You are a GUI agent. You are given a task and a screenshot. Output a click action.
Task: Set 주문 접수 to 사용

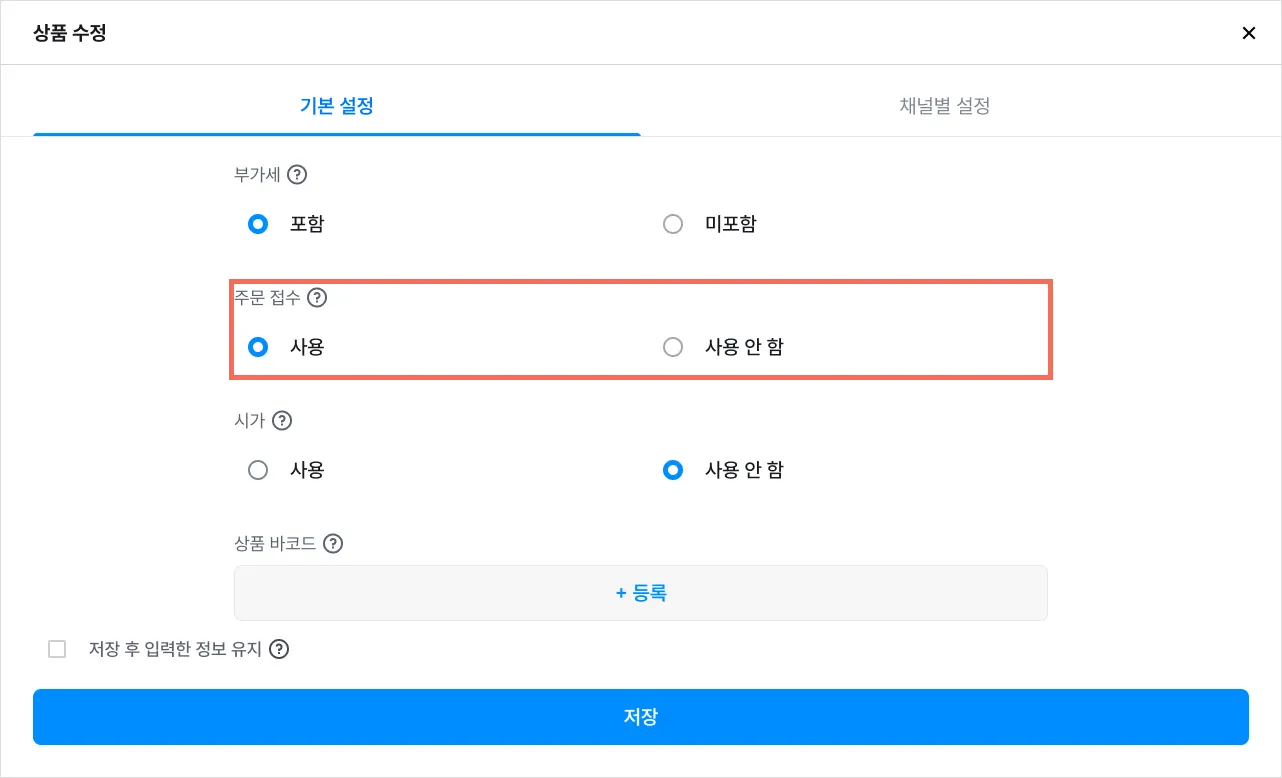(258, 347)
